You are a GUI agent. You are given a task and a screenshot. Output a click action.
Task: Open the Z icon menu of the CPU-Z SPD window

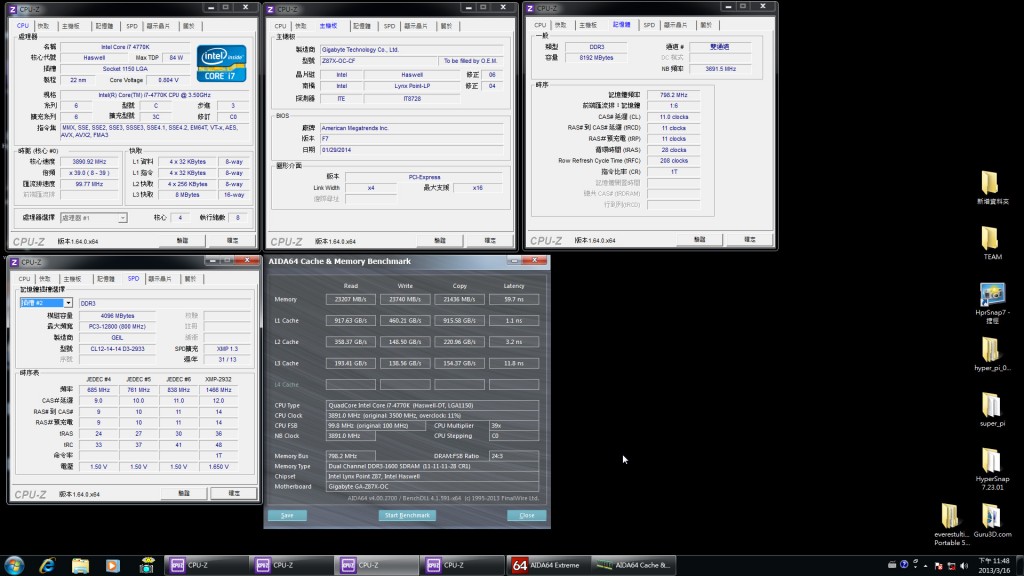[13, 262]
